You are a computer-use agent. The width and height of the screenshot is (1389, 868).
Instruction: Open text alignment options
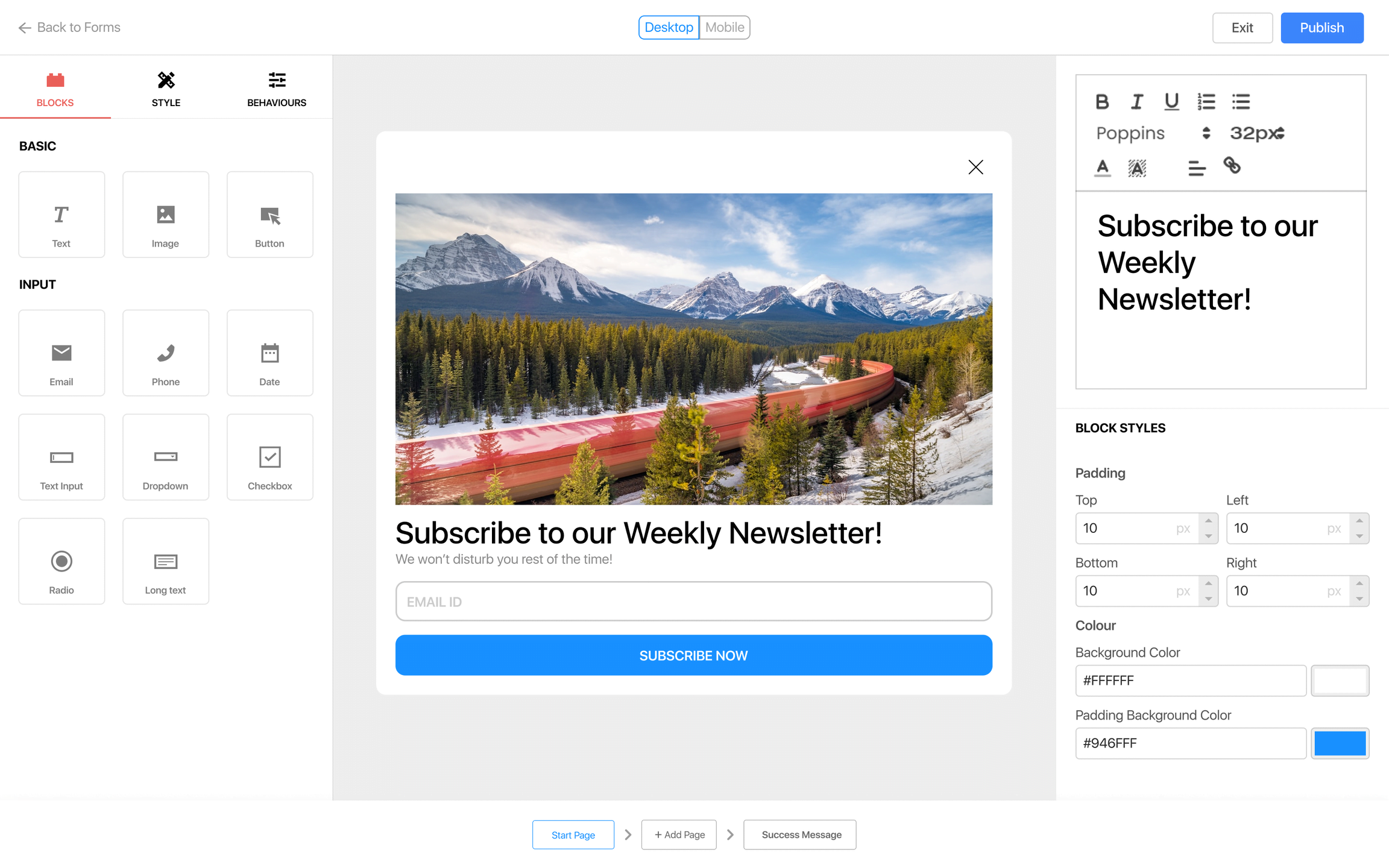pos(1197,168)
